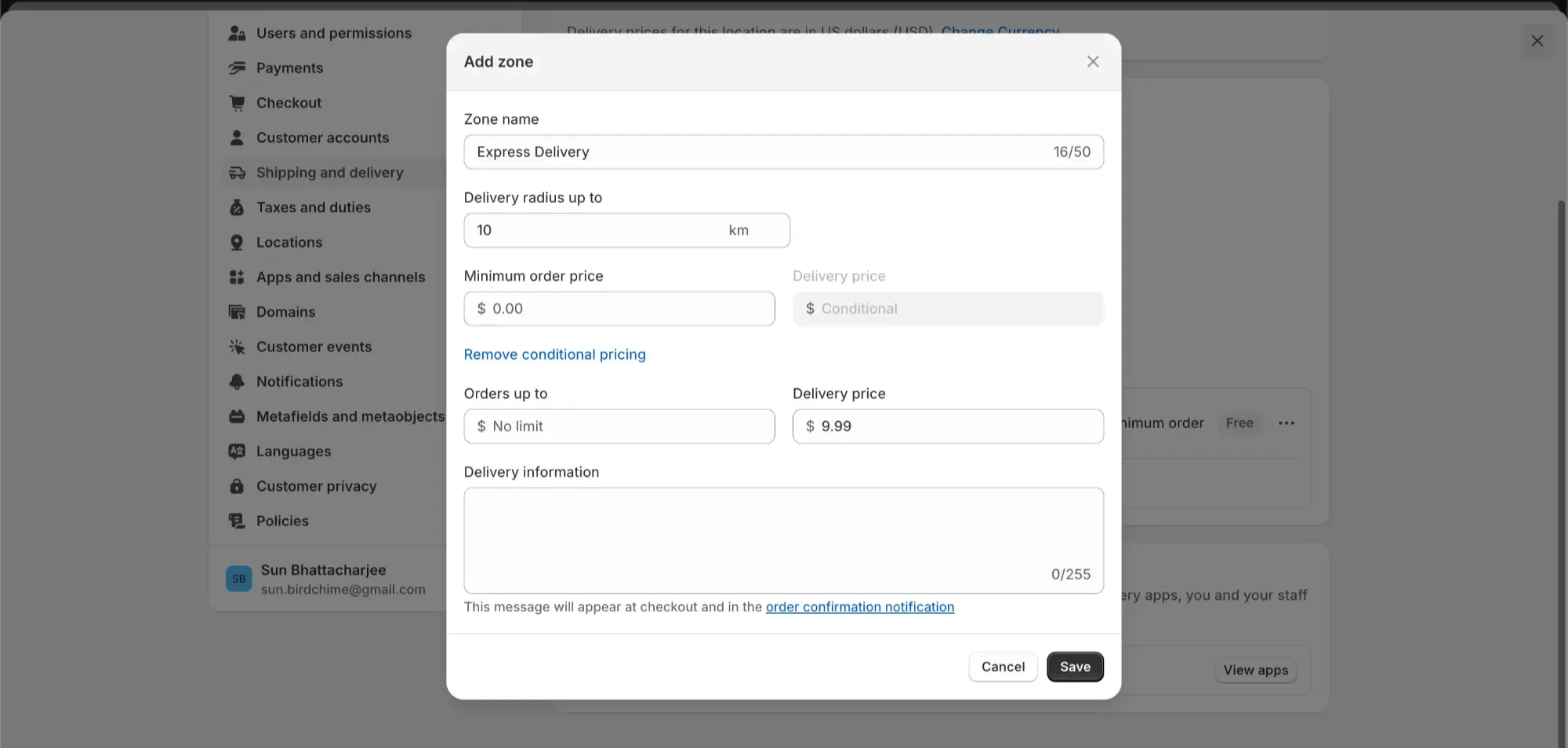This screenshot has height=748, width=1568.
Task: Open the order confirmation notification link
Action: [x=860, y=607]
